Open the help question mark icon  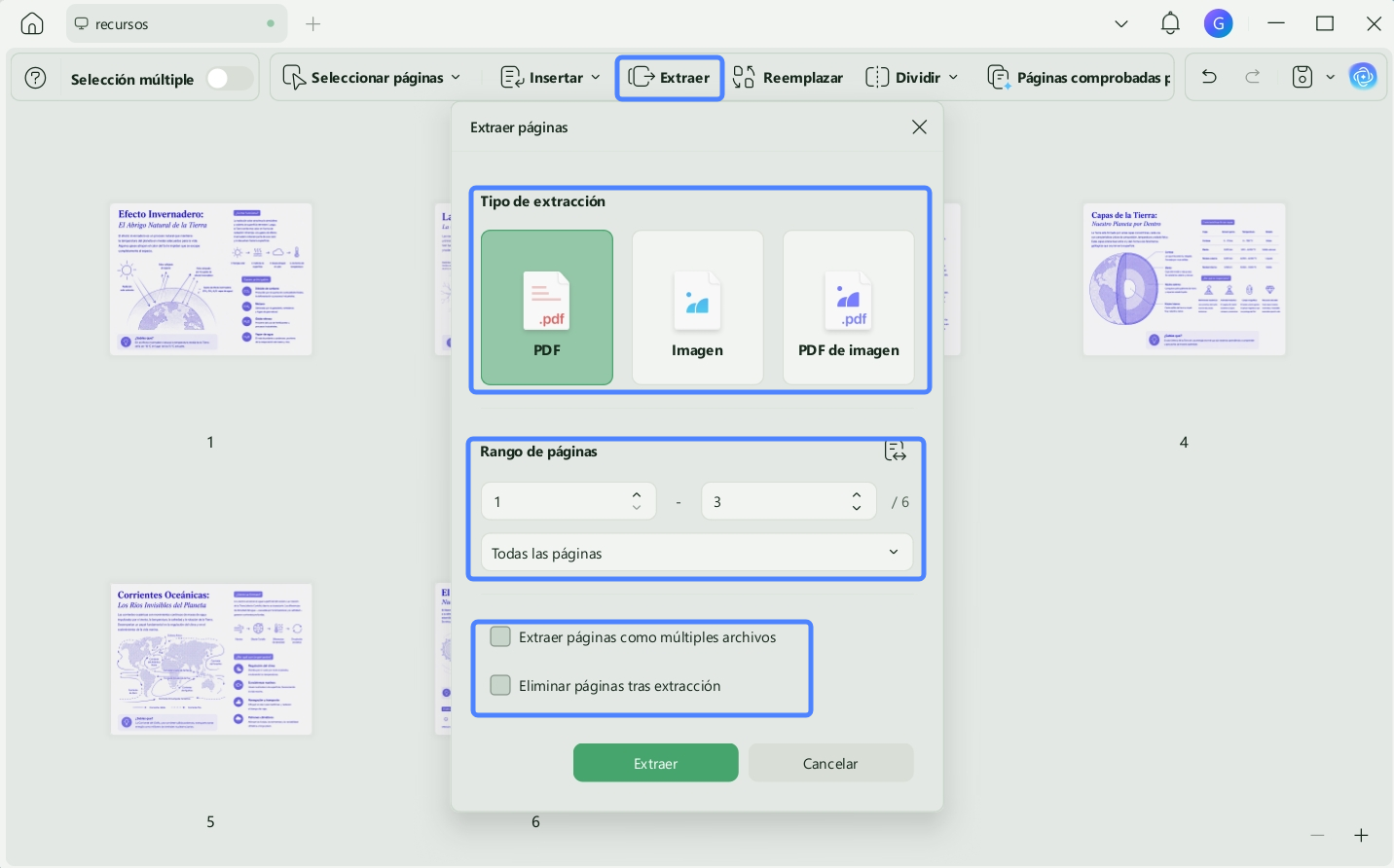point(35,78)
